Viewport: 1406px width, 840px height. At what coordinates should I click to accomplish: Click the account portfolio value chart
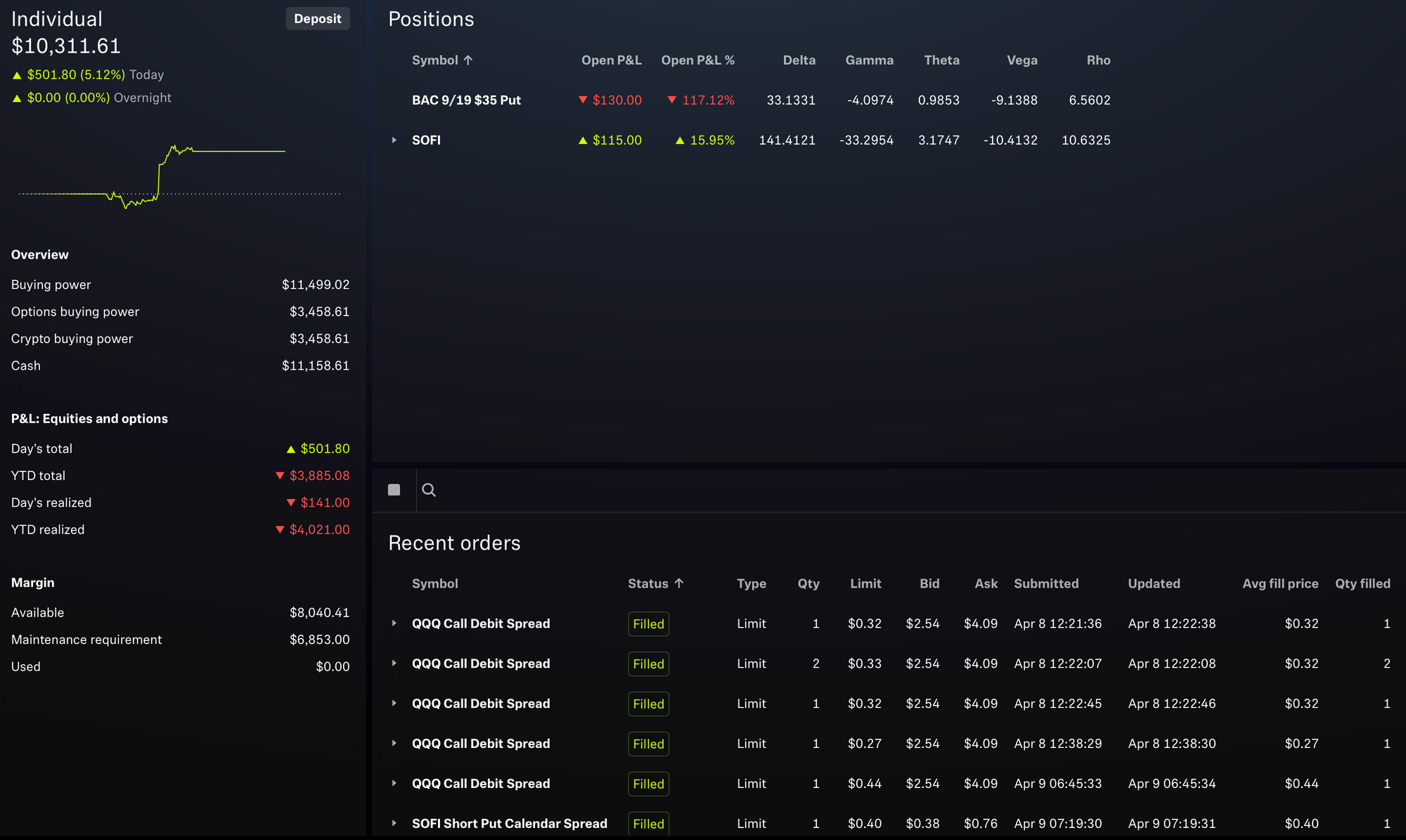(180, 176)
